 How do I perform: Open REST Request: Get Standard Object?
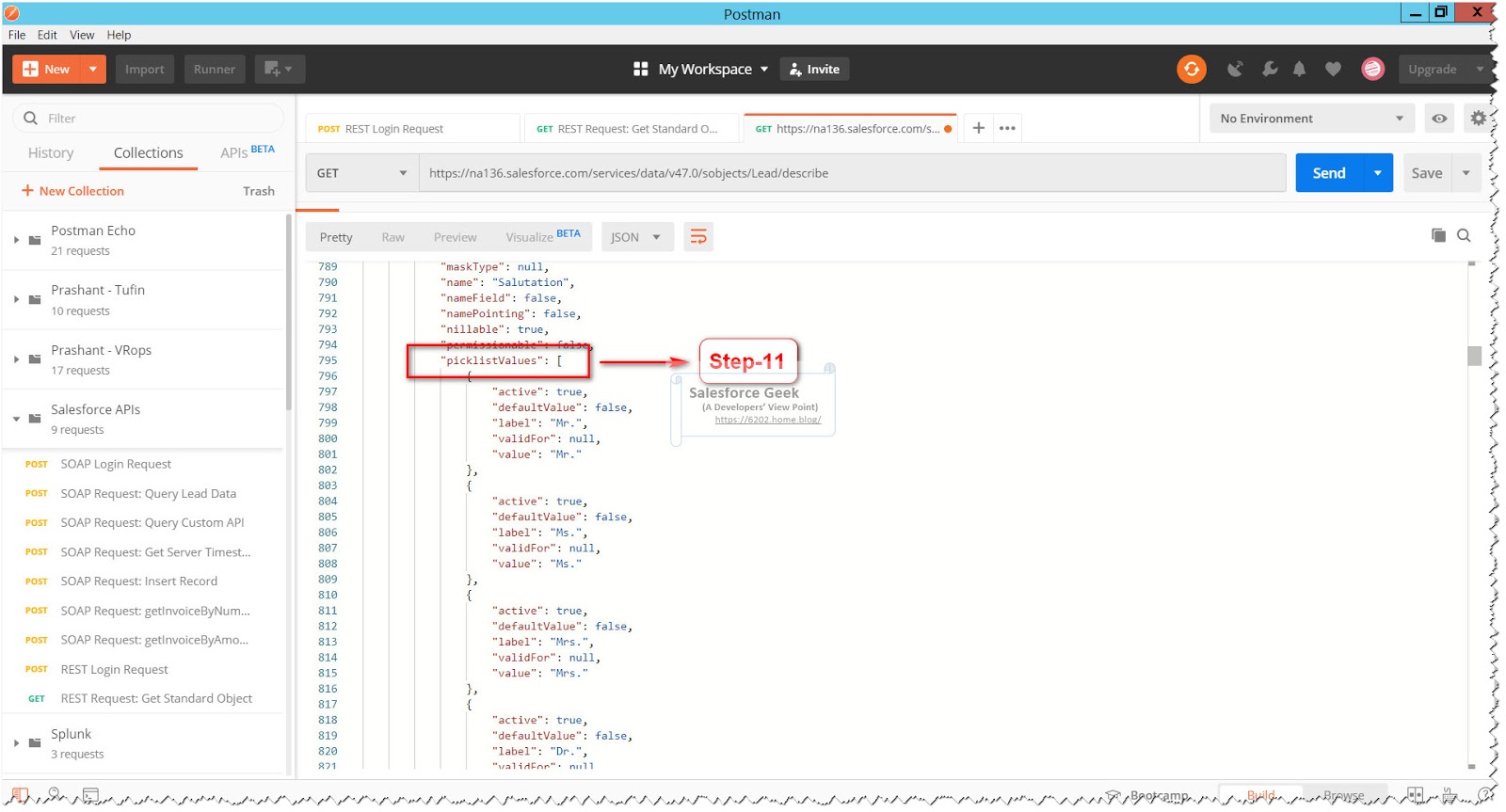point(156,698)
